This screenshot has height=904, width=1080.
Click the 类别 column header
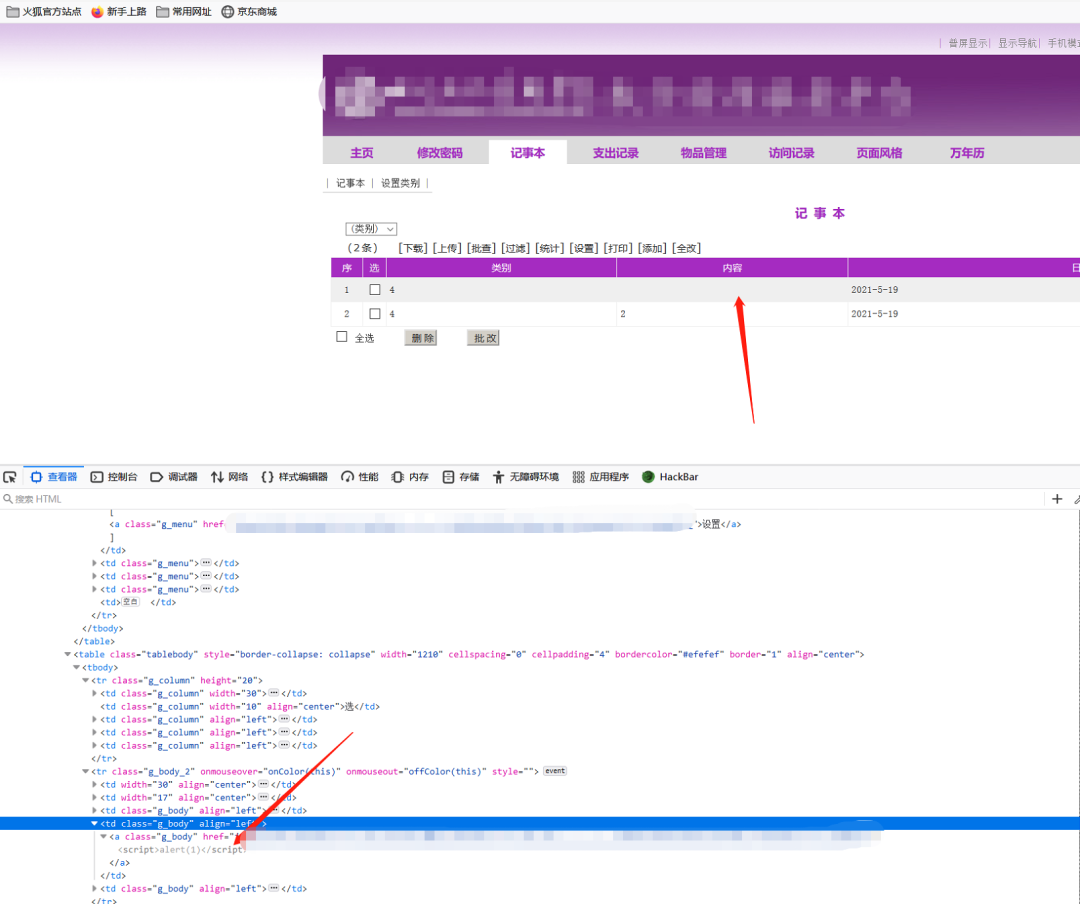[501, 267]
